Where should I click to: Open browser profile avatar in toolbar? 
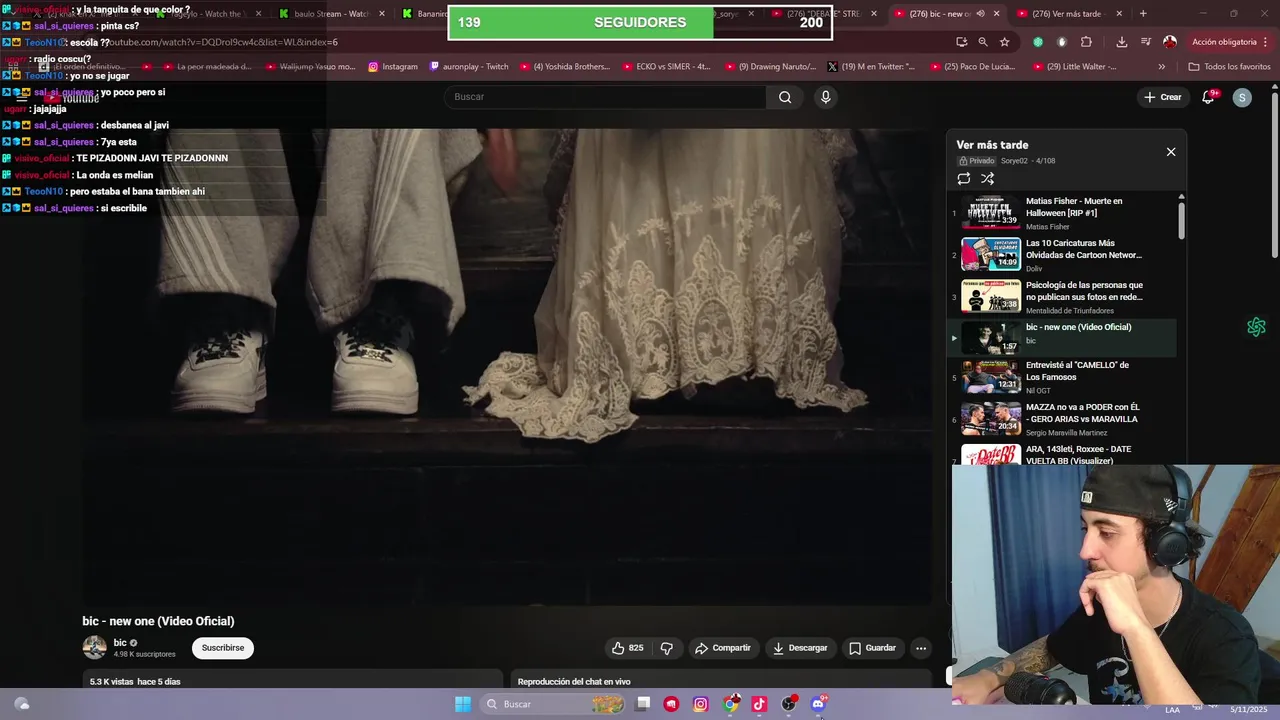1170,42
